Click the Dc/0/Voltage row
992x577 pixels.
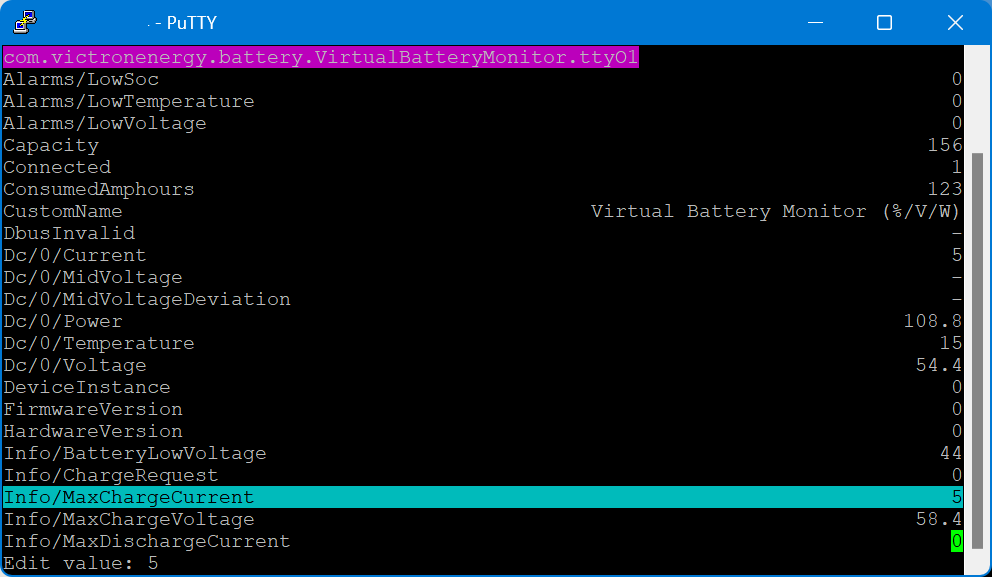[75, 365]
